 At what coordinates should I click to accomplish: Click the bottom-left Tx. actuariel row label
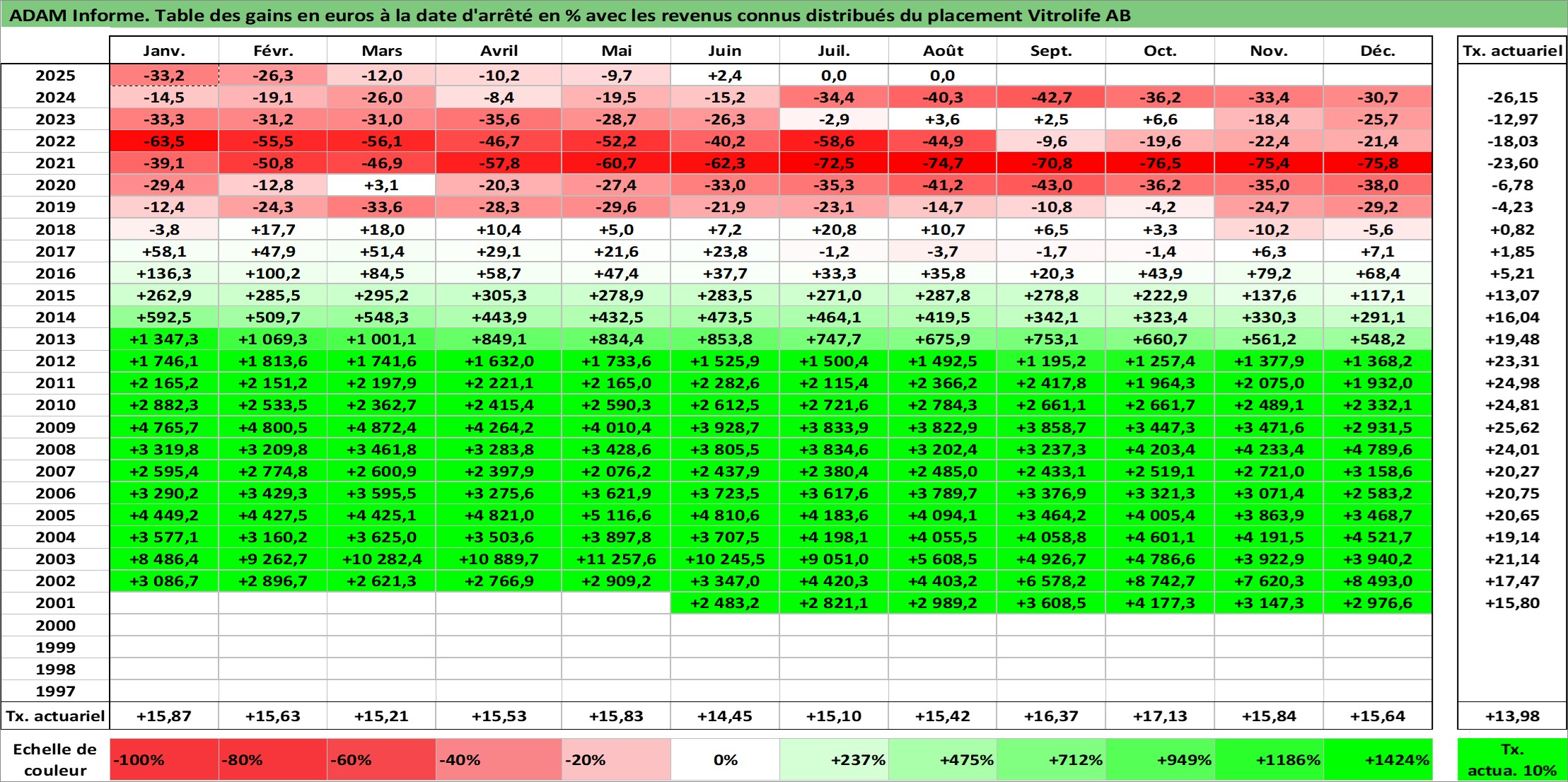pyautogui.click(x=55, y=716)
